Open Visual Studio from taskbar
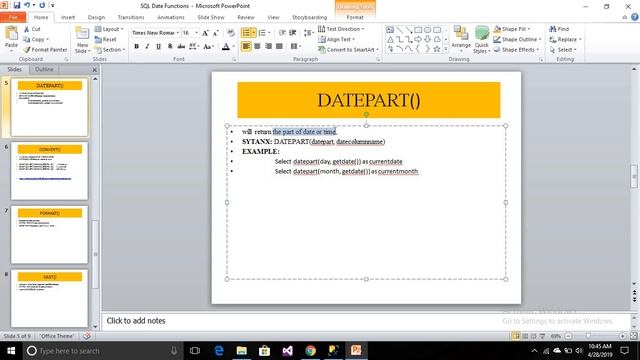This screenshot has width=640, height=360. 287,351
